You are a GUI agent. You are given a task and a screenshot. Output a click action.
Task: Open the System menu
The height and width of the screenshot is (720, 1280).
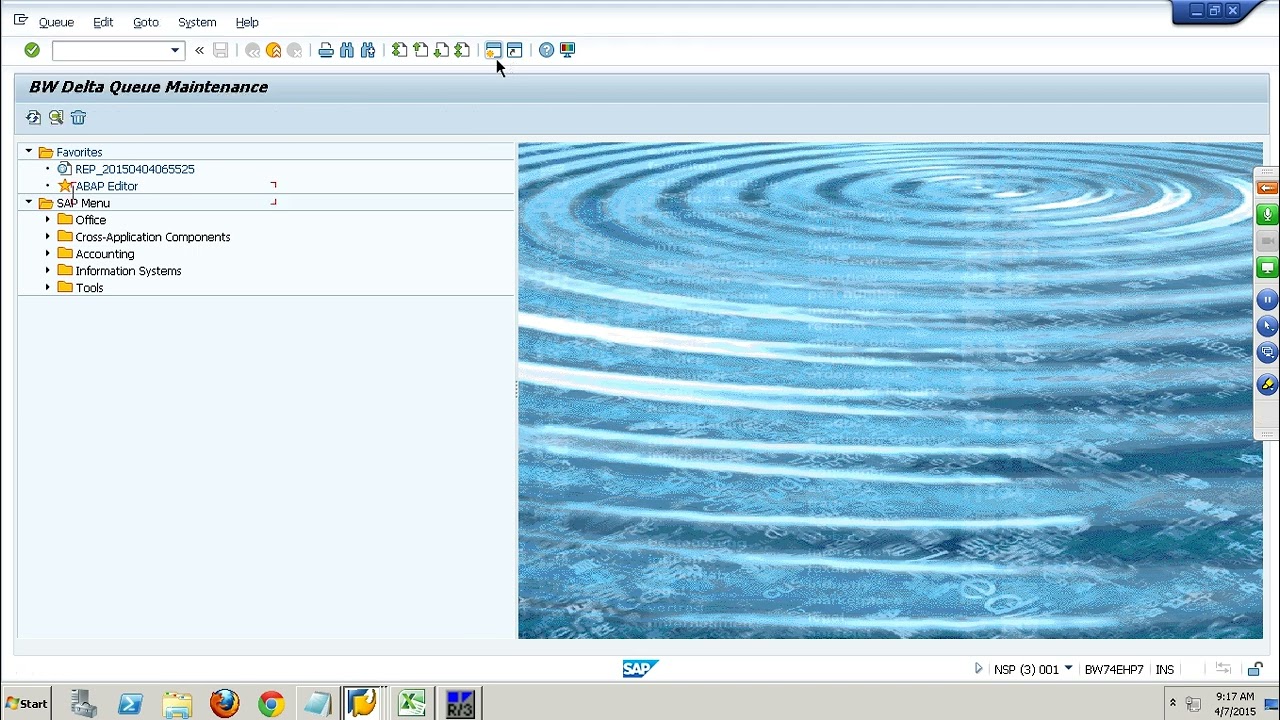(x=197, y=22)
